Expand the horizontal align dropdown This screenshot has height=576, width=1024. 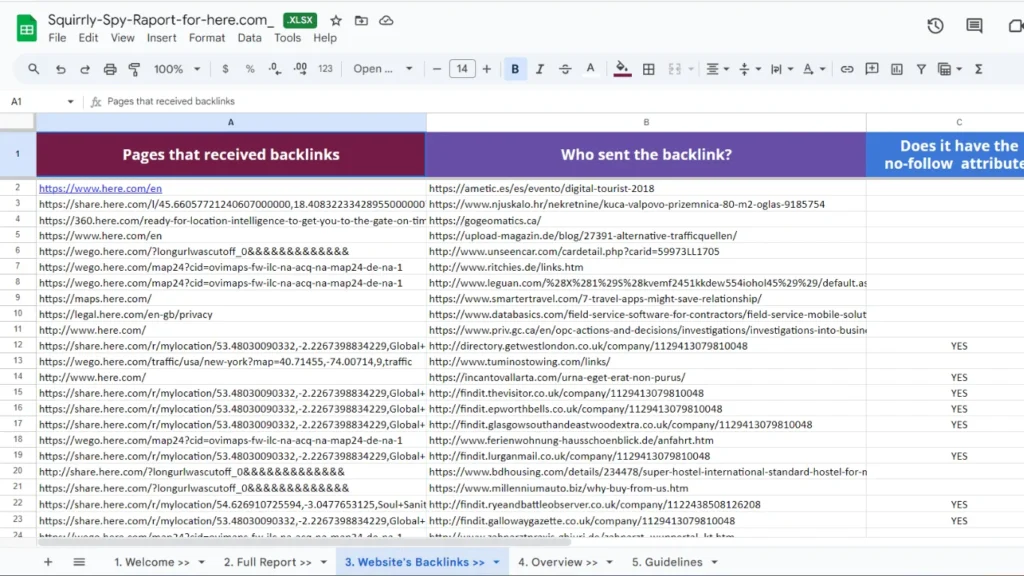(x=717, y=69)
